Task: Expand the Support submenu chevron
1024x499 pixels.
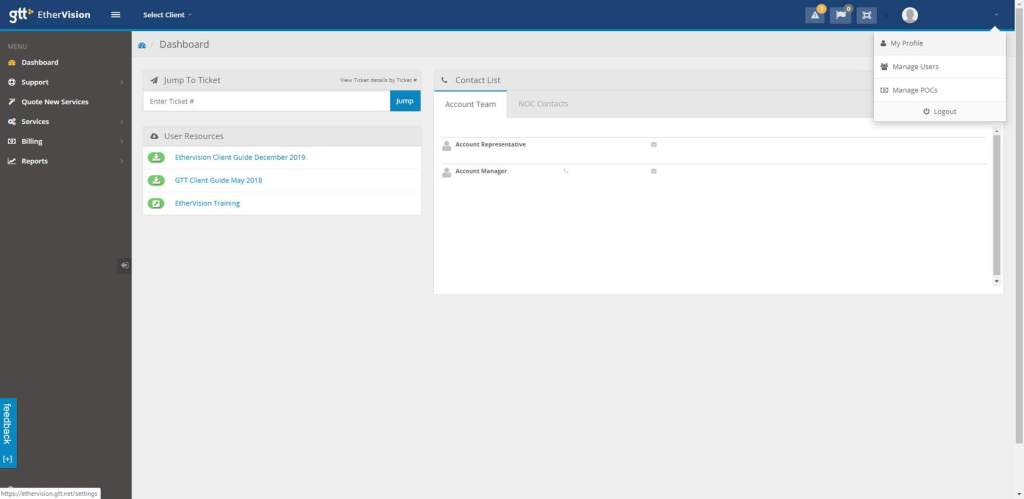Action: (121, 82)
